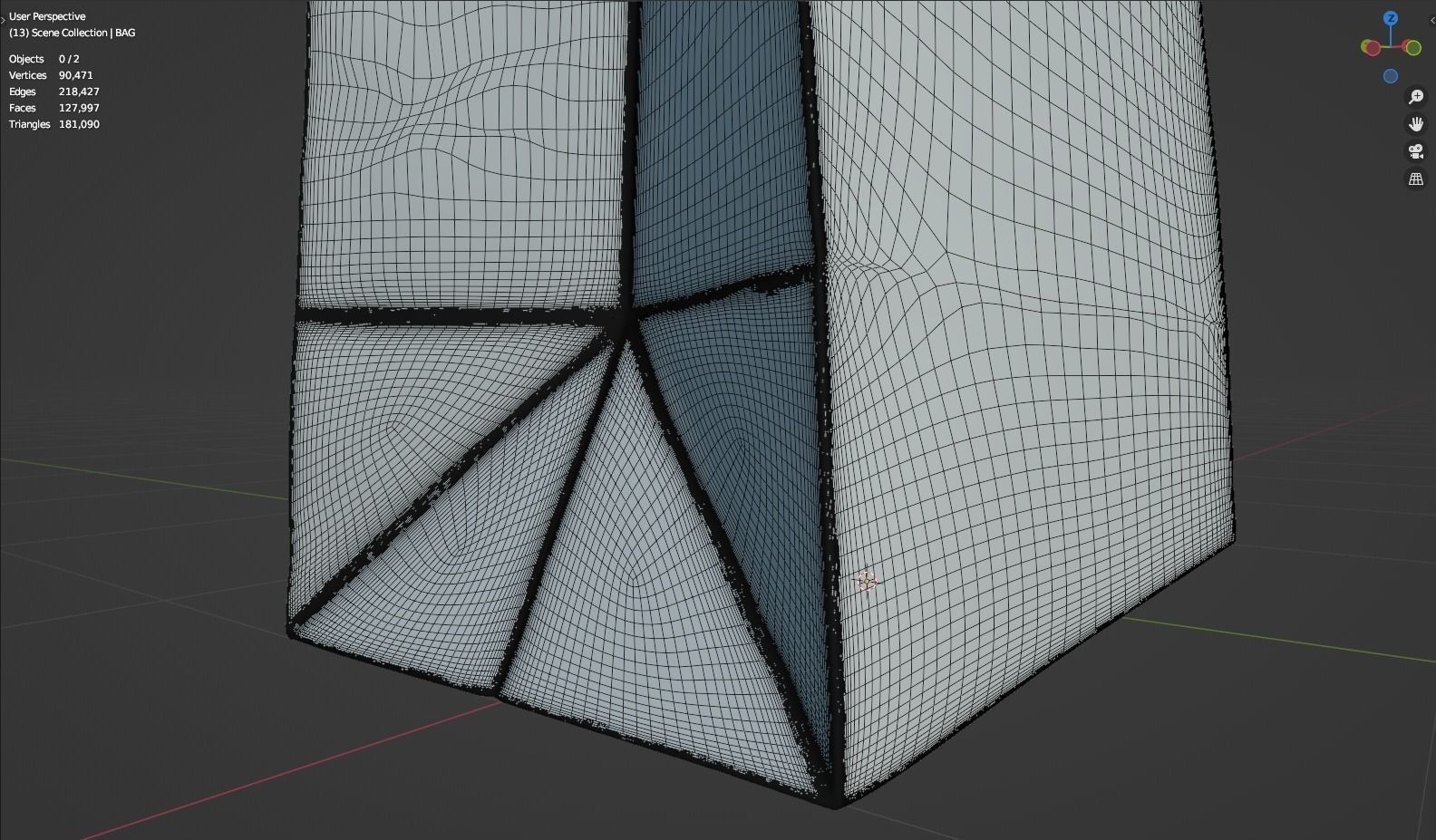The height and width of the screenshot is (840, 1436).
Task: Click the Edges count 218,427
Action: [x=79, y=92]
